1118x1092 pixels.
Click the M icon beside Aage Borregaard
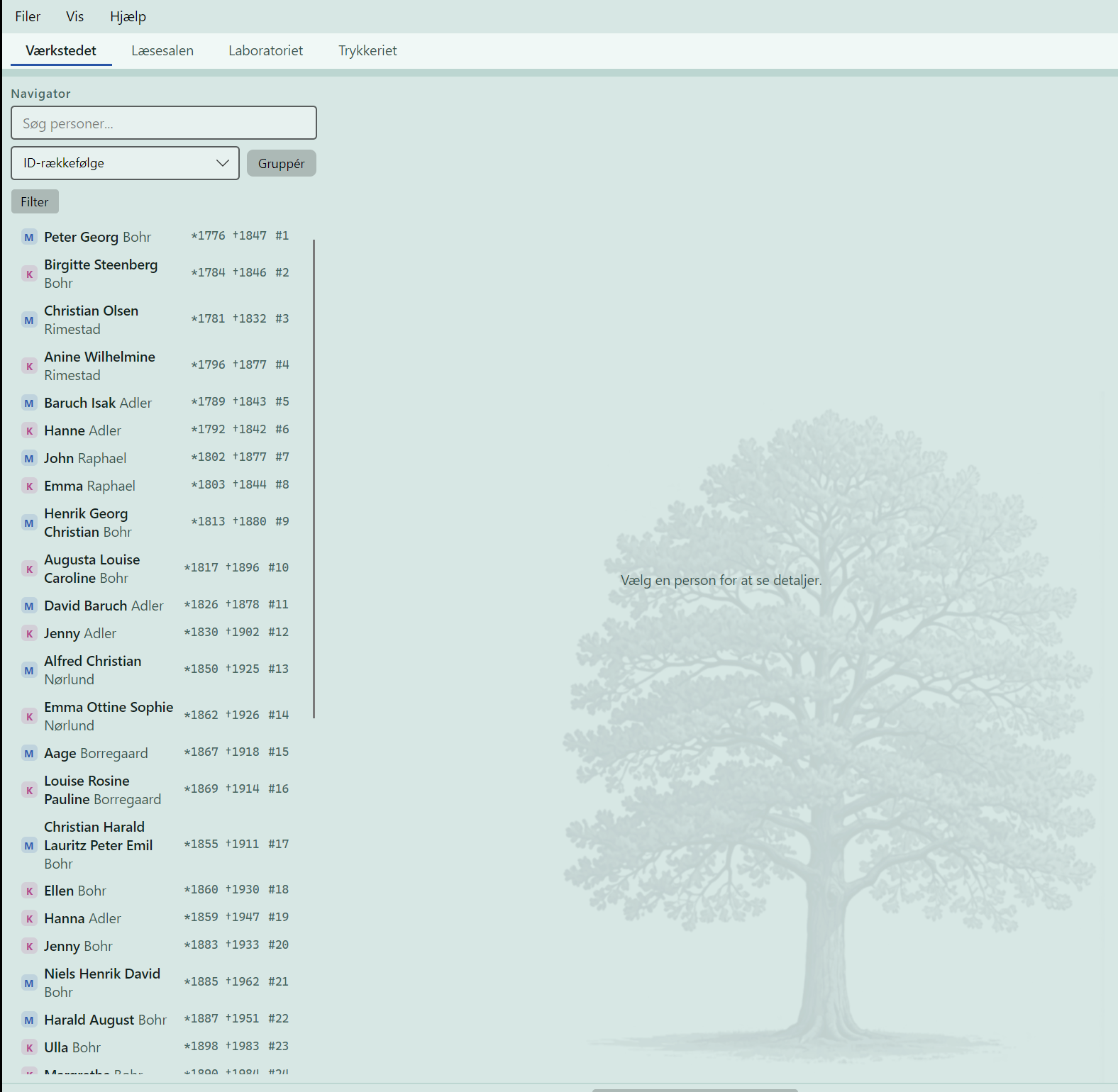tap(29, 753)
